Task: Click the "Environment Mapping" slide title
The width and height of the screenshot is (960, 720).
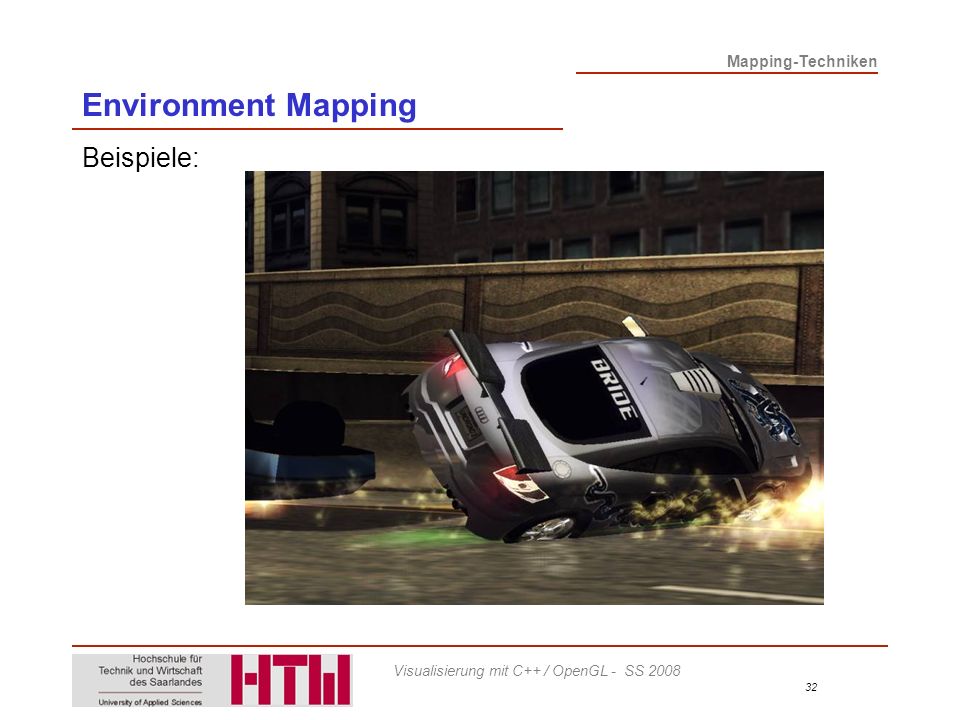Action: pyautogui.click(x=249, y=105)
